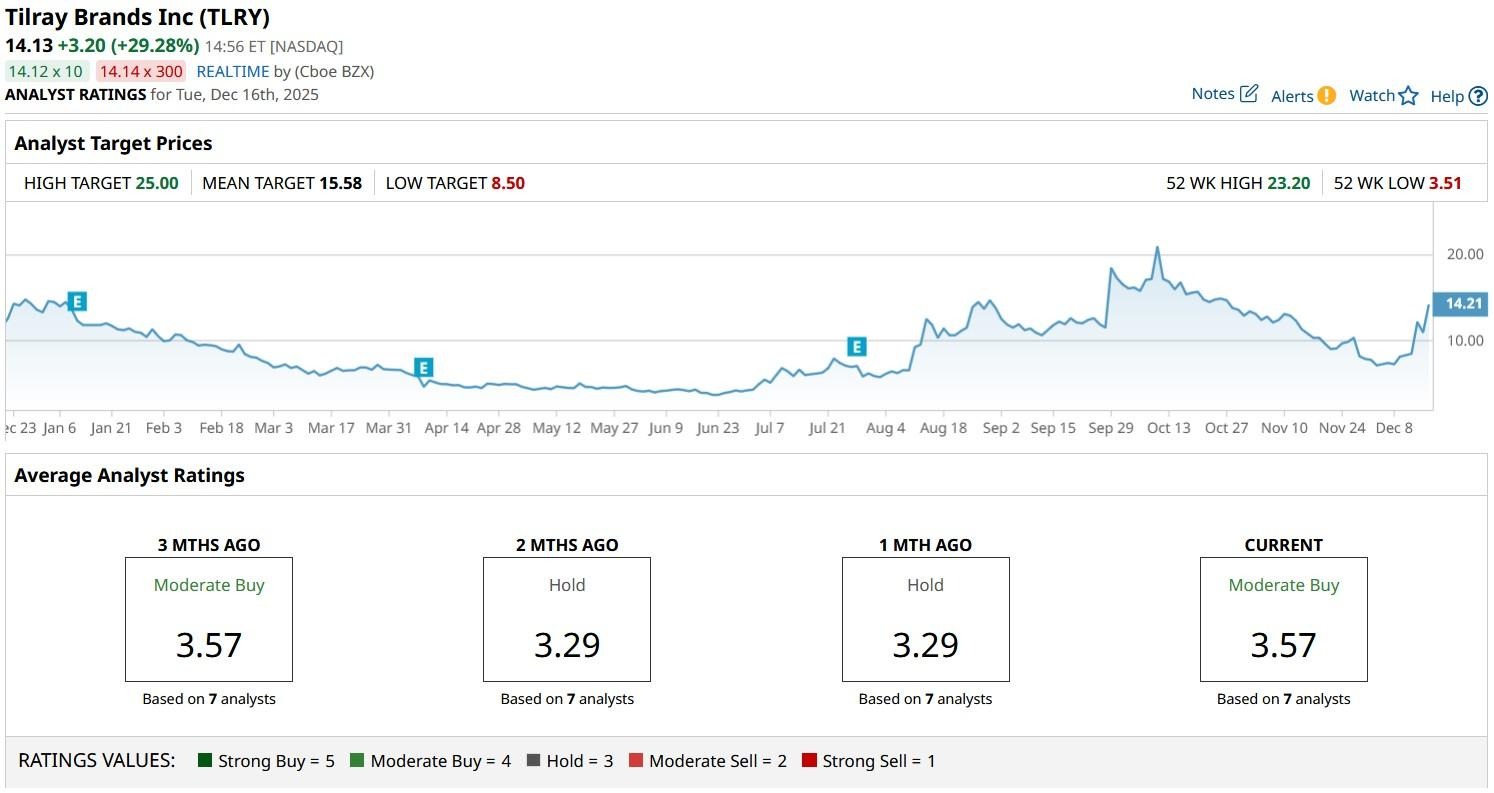Click the Jun 23 date axis label
The height and width of the screenshot is (793, 1494).
click(718, 428)
